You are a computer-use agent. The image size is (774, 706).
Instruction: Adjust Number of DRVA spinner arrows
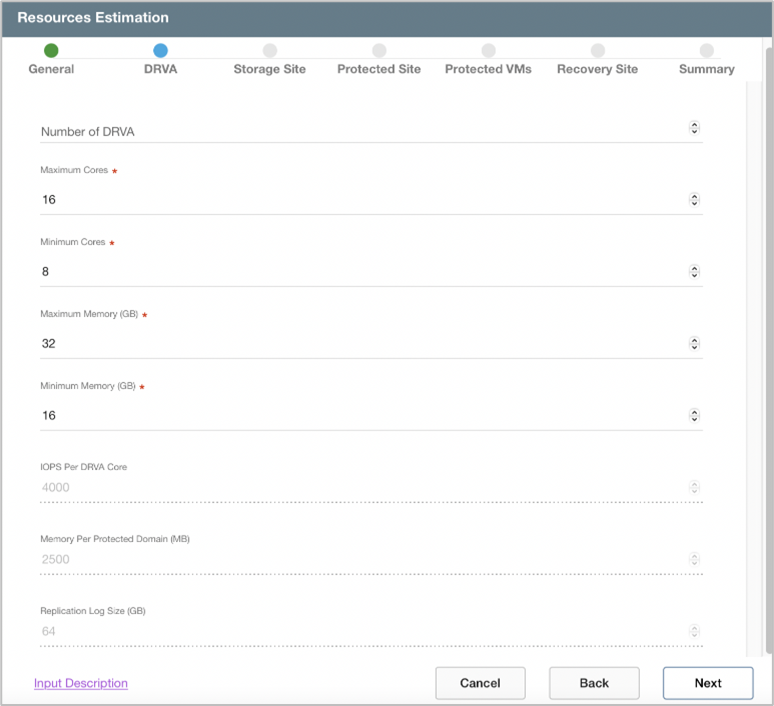pos(694,128)
